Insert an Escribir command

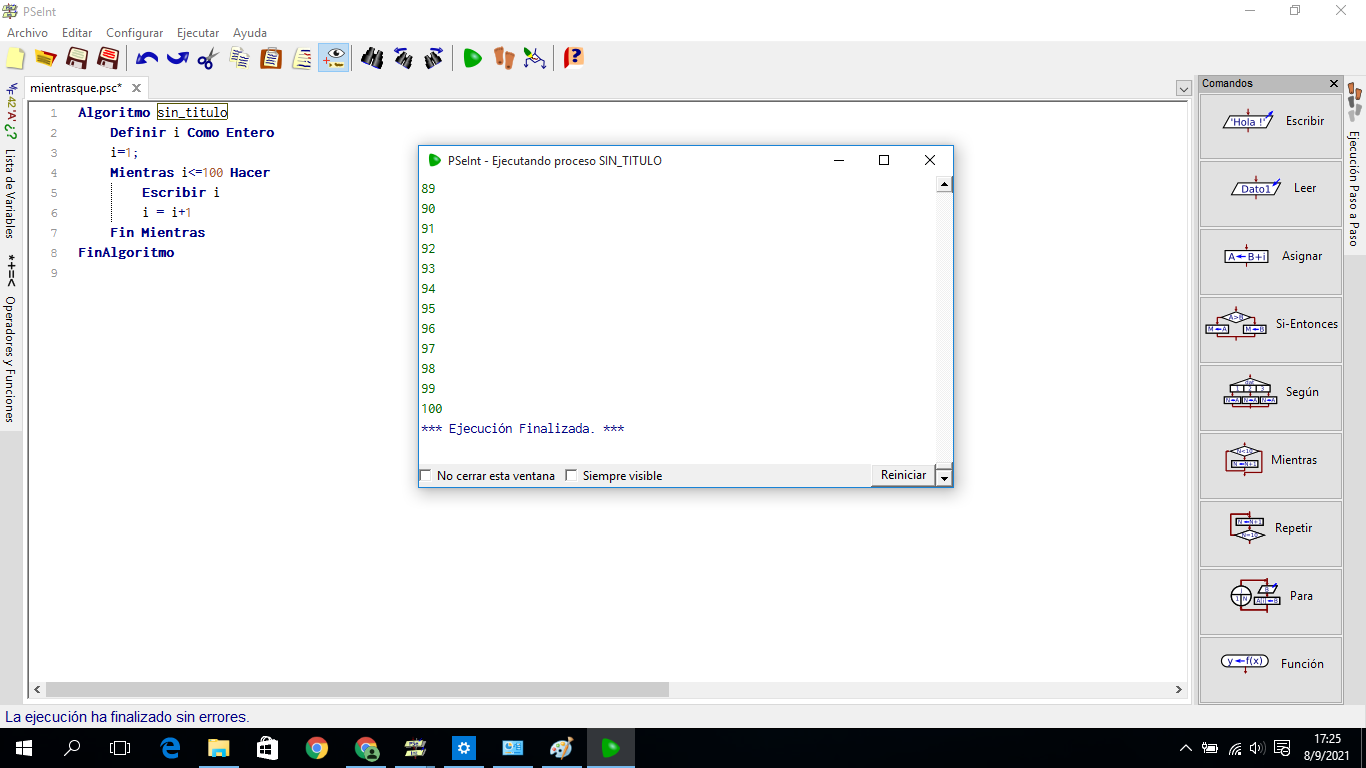pyautogui.click(x=1271, y=126)
